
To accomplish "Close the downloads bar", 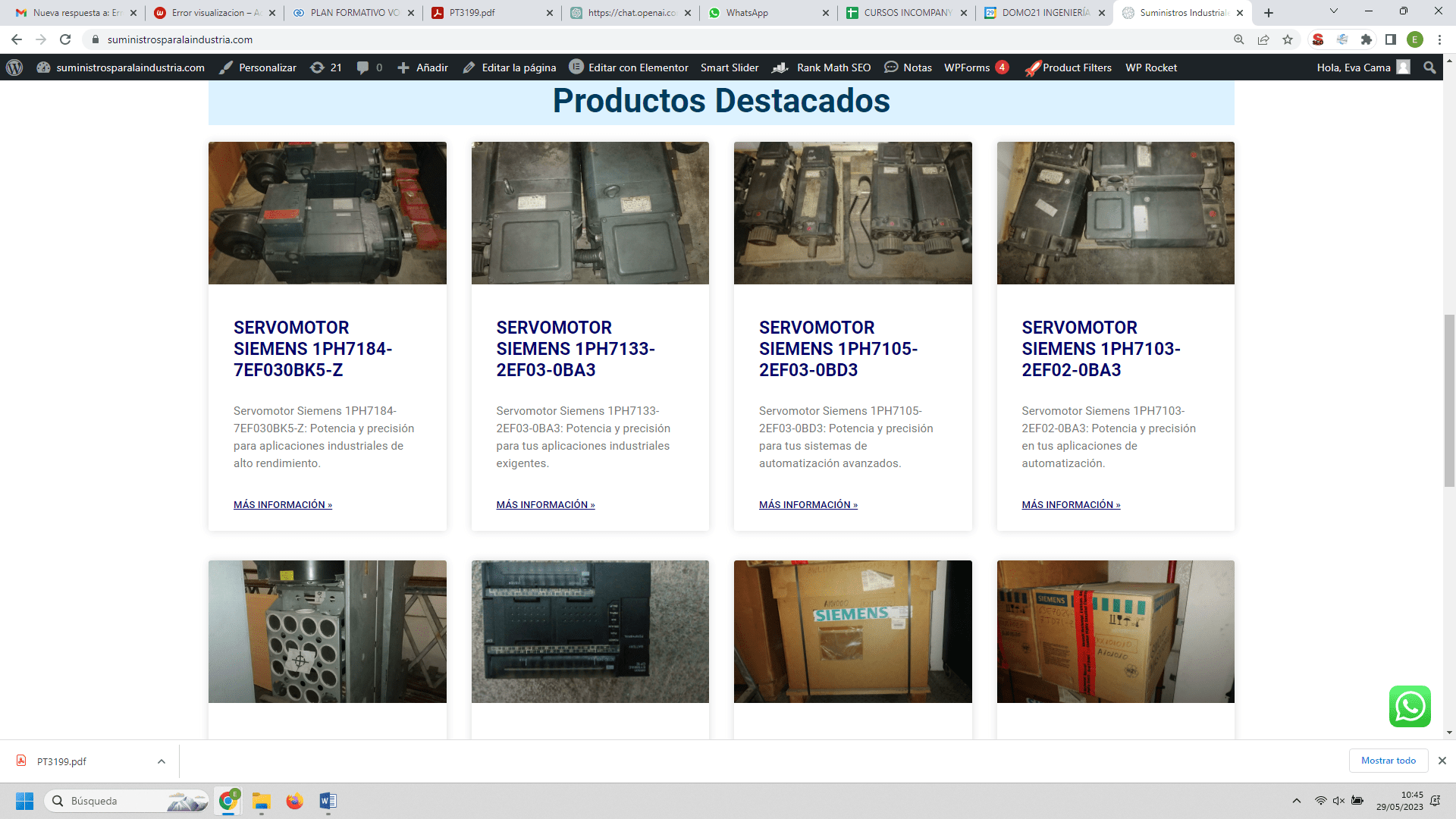I will pos(1442,761).
